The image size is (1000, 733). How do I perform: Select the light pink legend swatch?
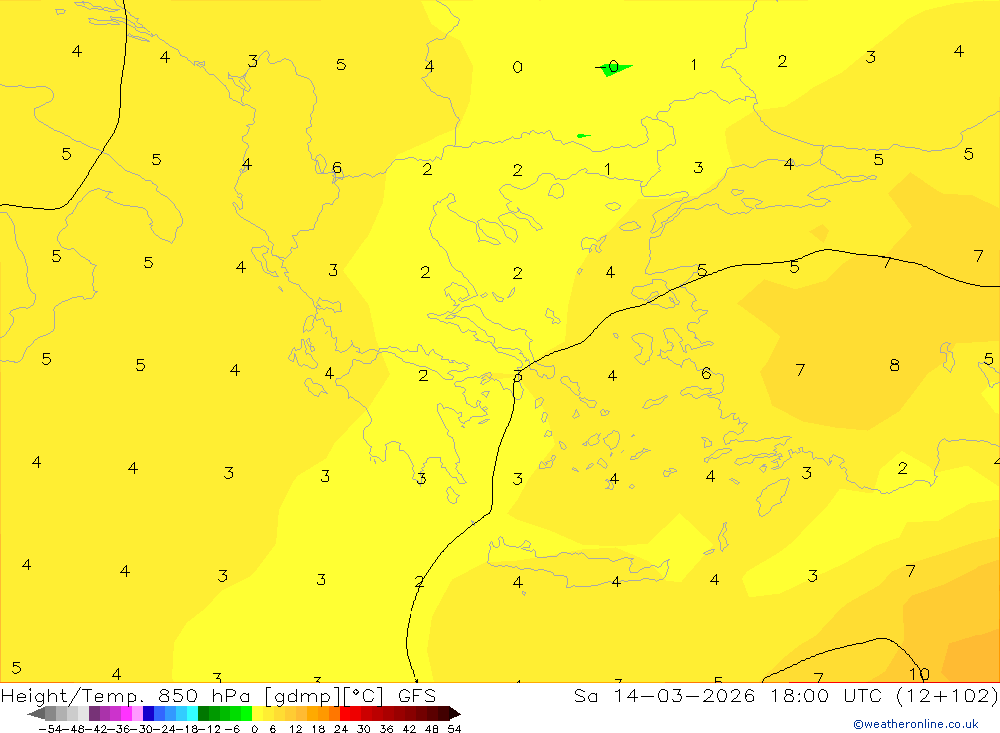click(137, 714)
